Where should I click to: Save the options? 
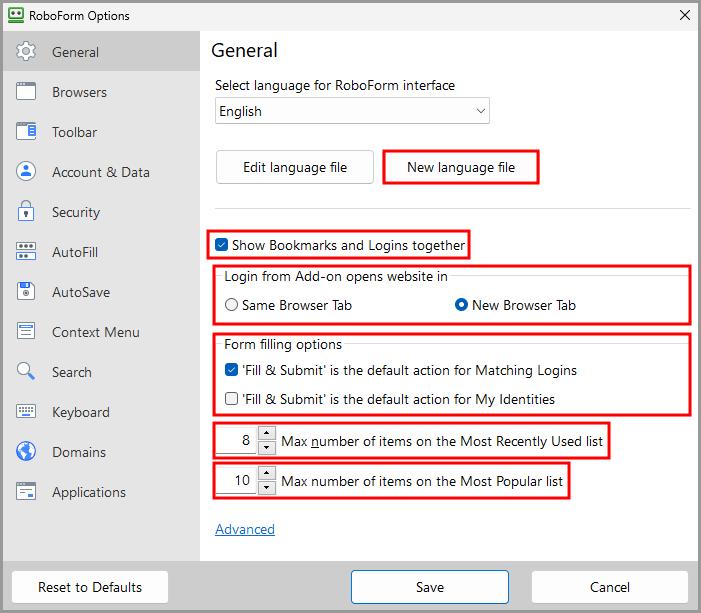(x=430, y=587)
